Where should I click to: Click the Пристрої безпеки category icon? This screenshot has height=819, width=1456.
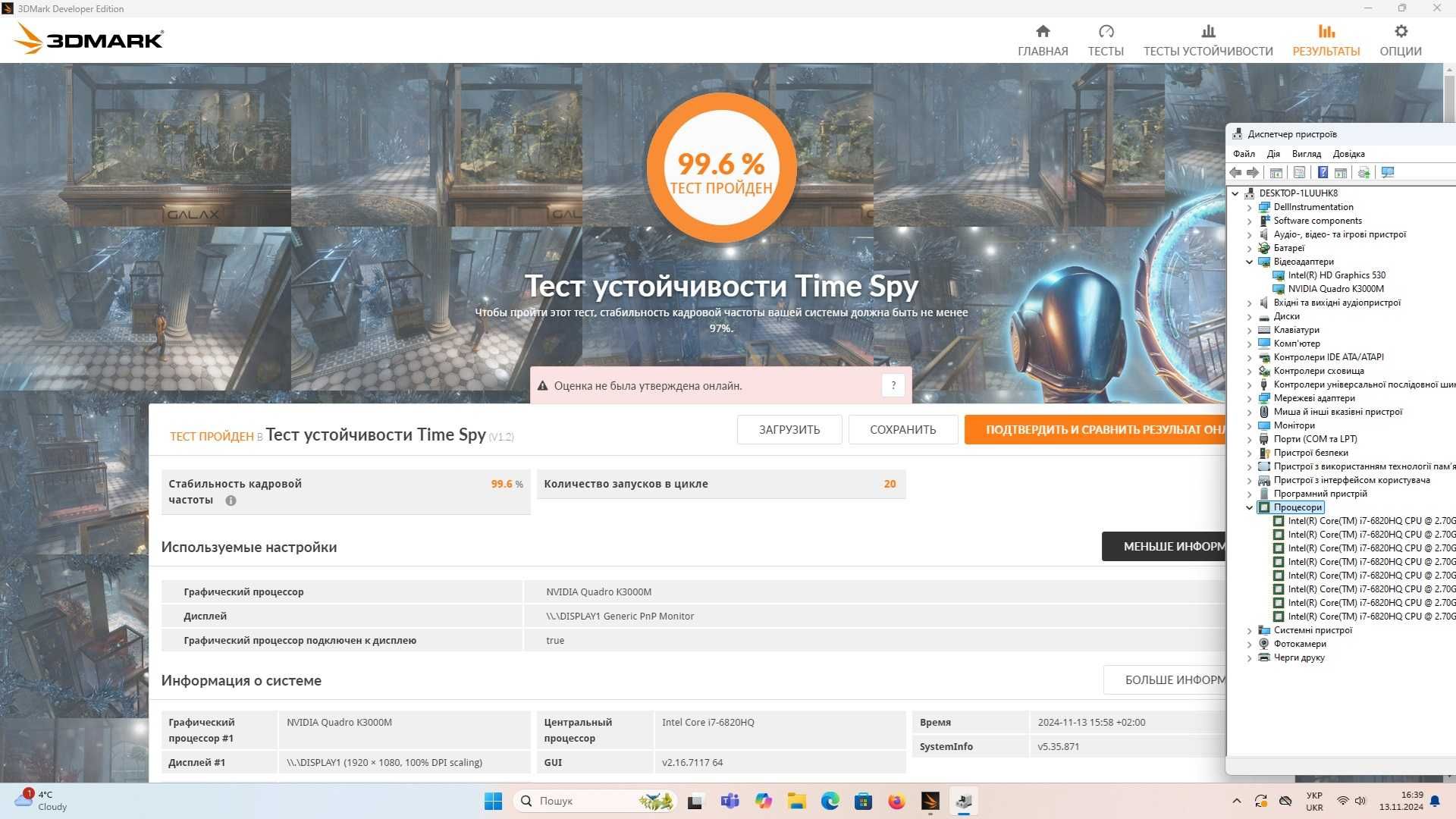click(x=1264, y=453)
